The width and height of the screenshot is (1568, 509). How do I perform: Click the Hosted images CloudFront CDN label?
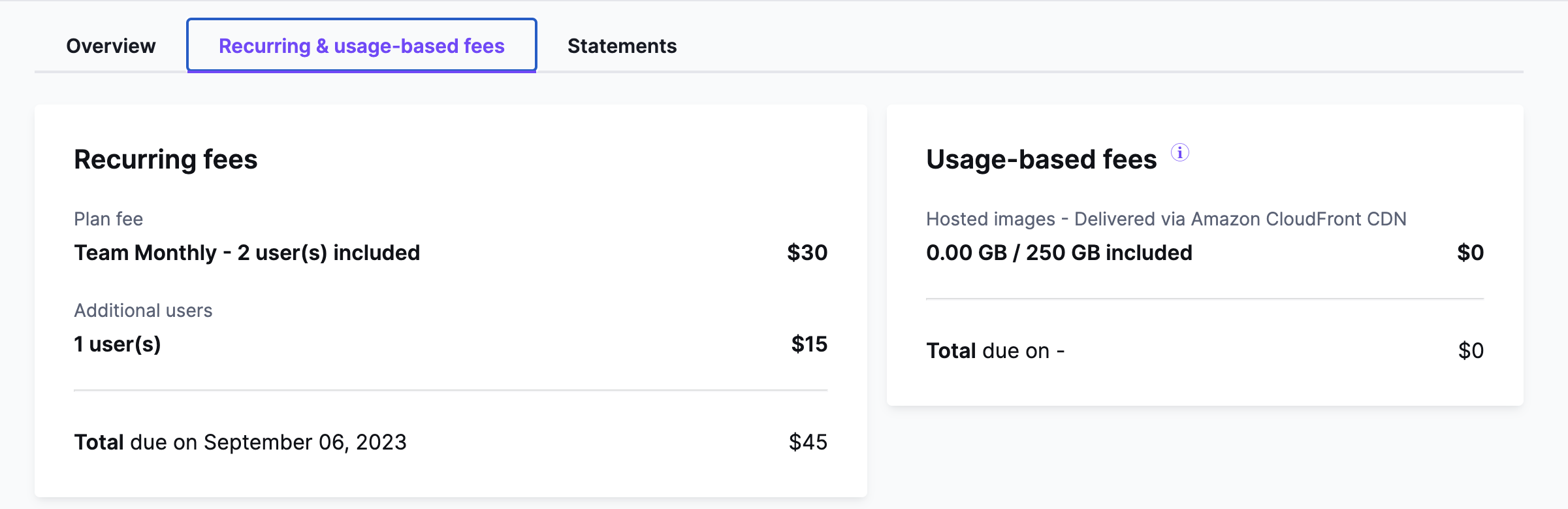[x=1166, y=219]
